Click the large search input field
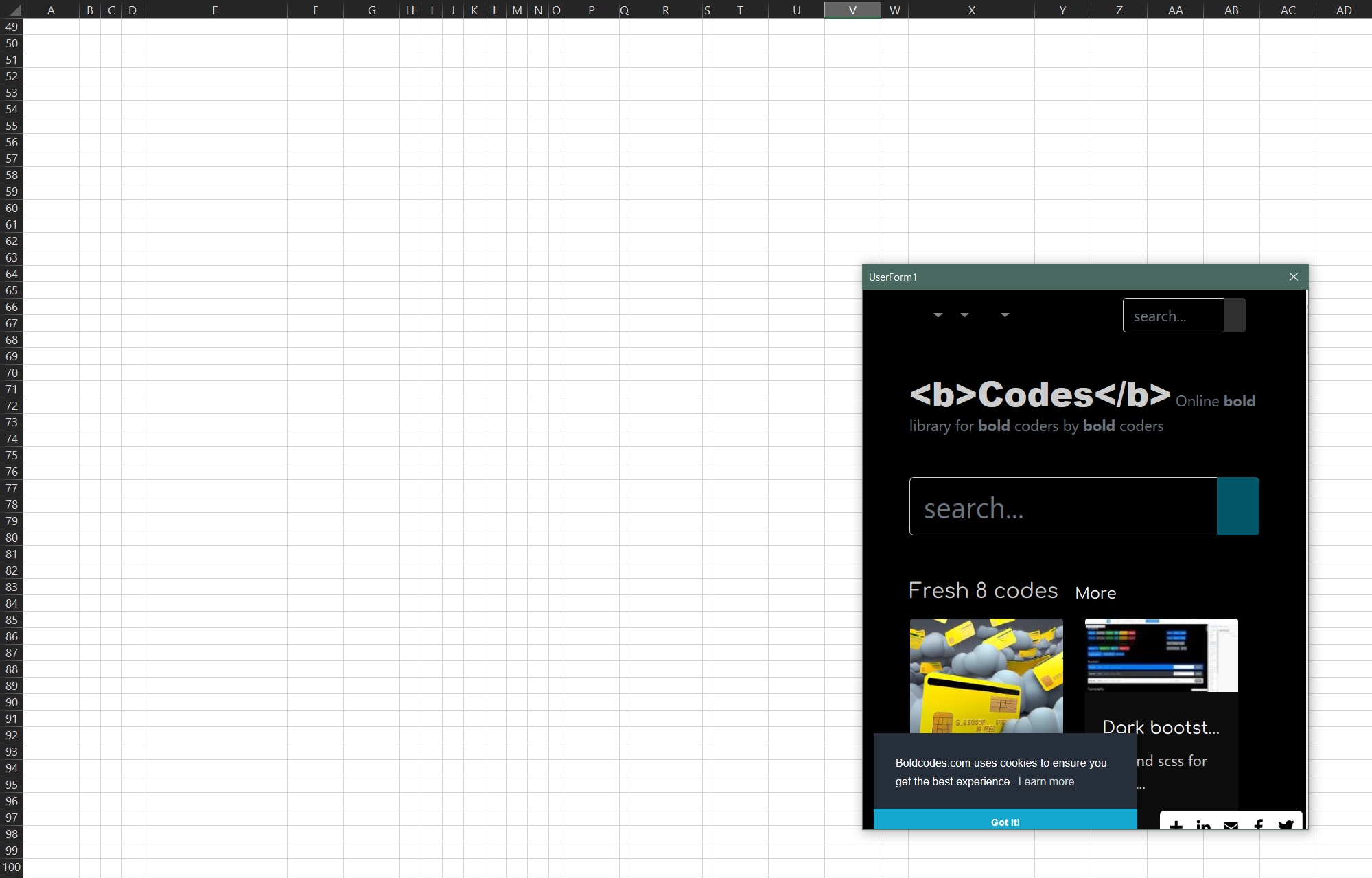 click(1062, 507)
